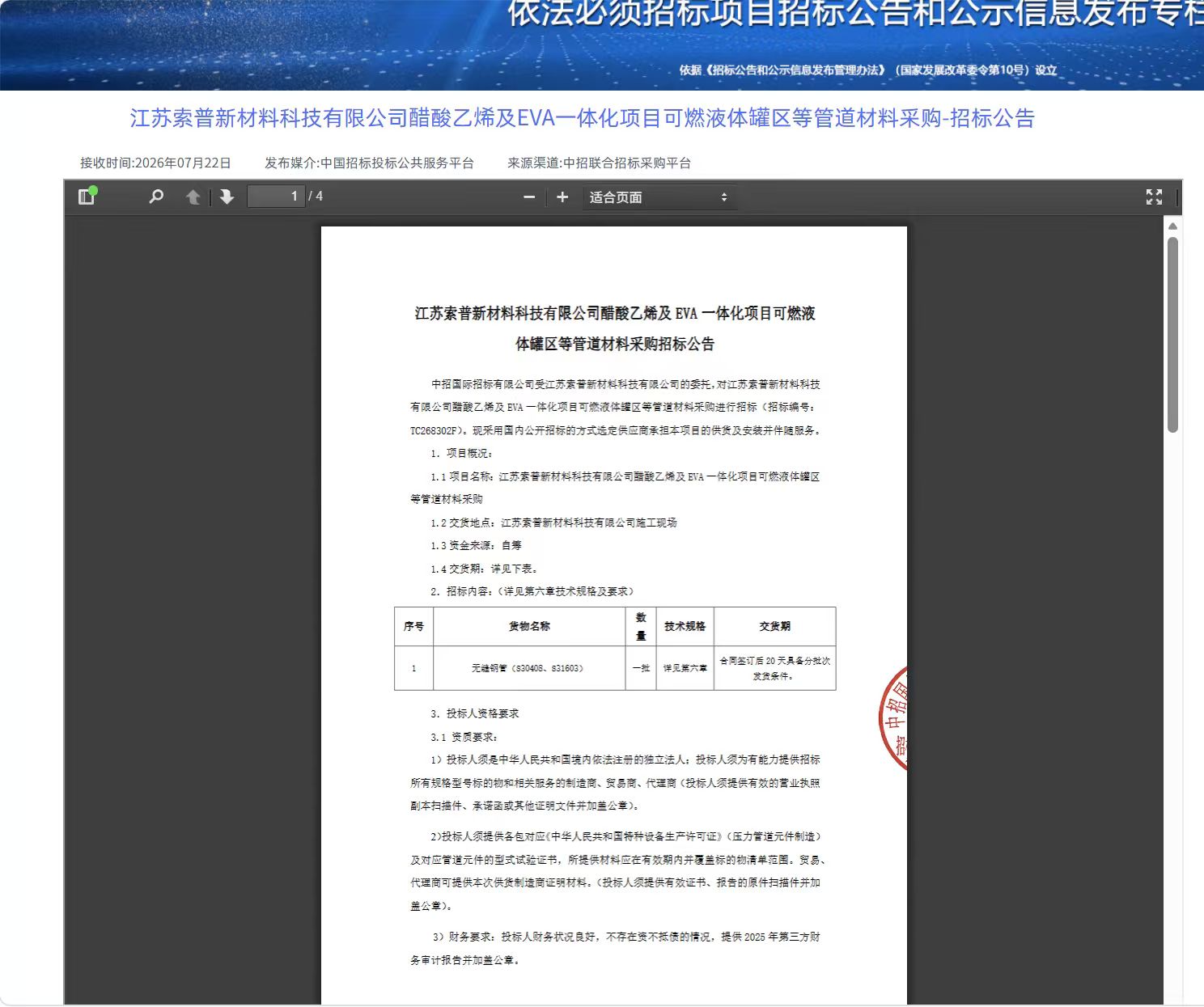Click the 招标公告 page title heading
This screenshot has width=1204, height=1007.
pyautogui.click(x=582, y=118)
